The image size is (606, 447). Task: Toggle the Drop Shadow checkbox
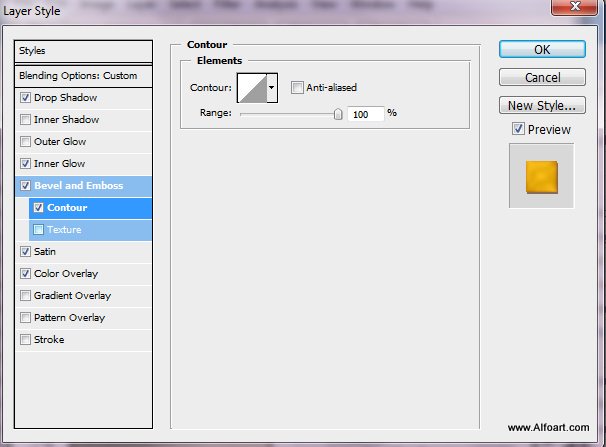(x=26, y=98)
